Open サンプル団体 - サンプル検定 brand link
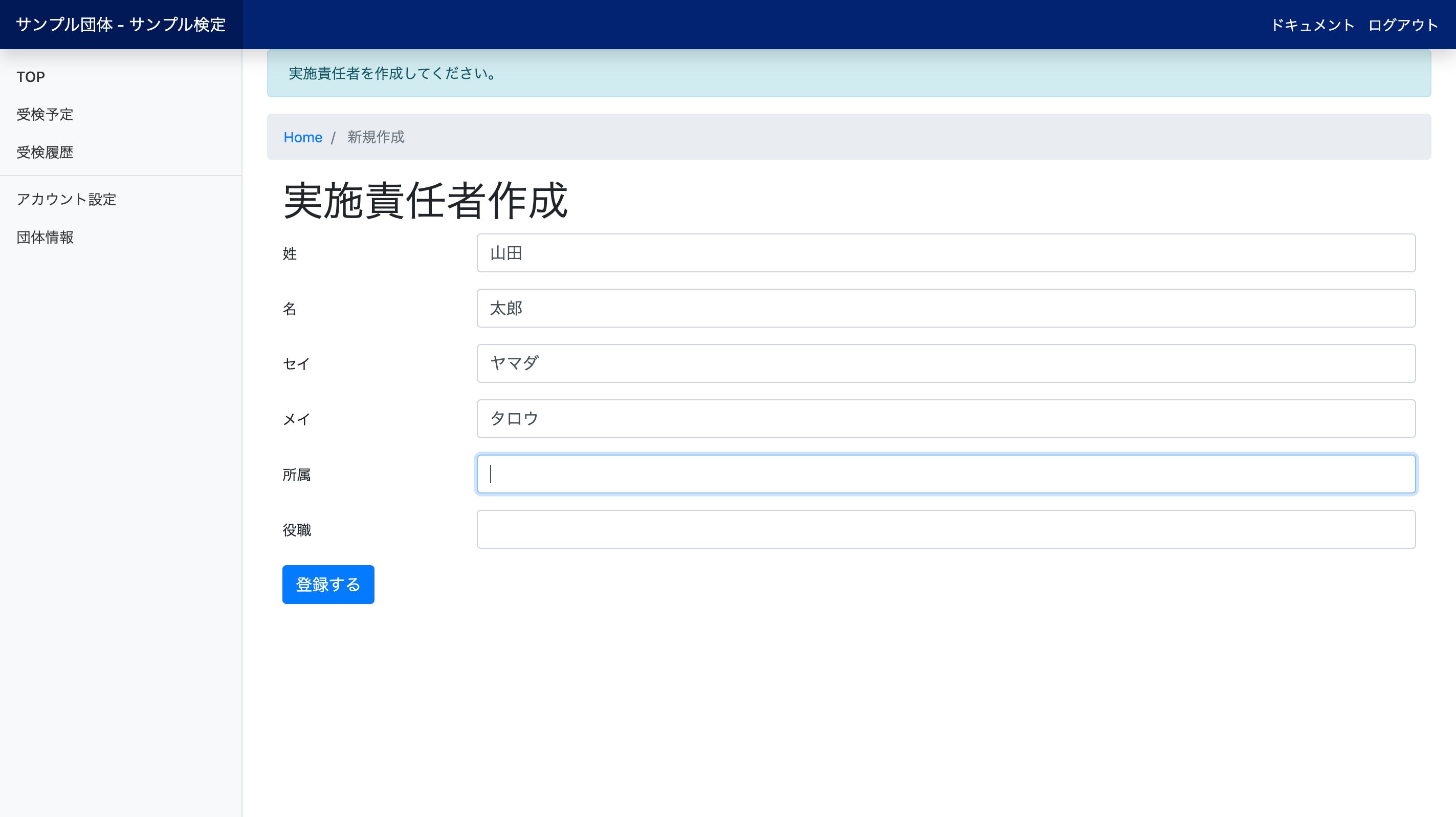 (121, 24)
